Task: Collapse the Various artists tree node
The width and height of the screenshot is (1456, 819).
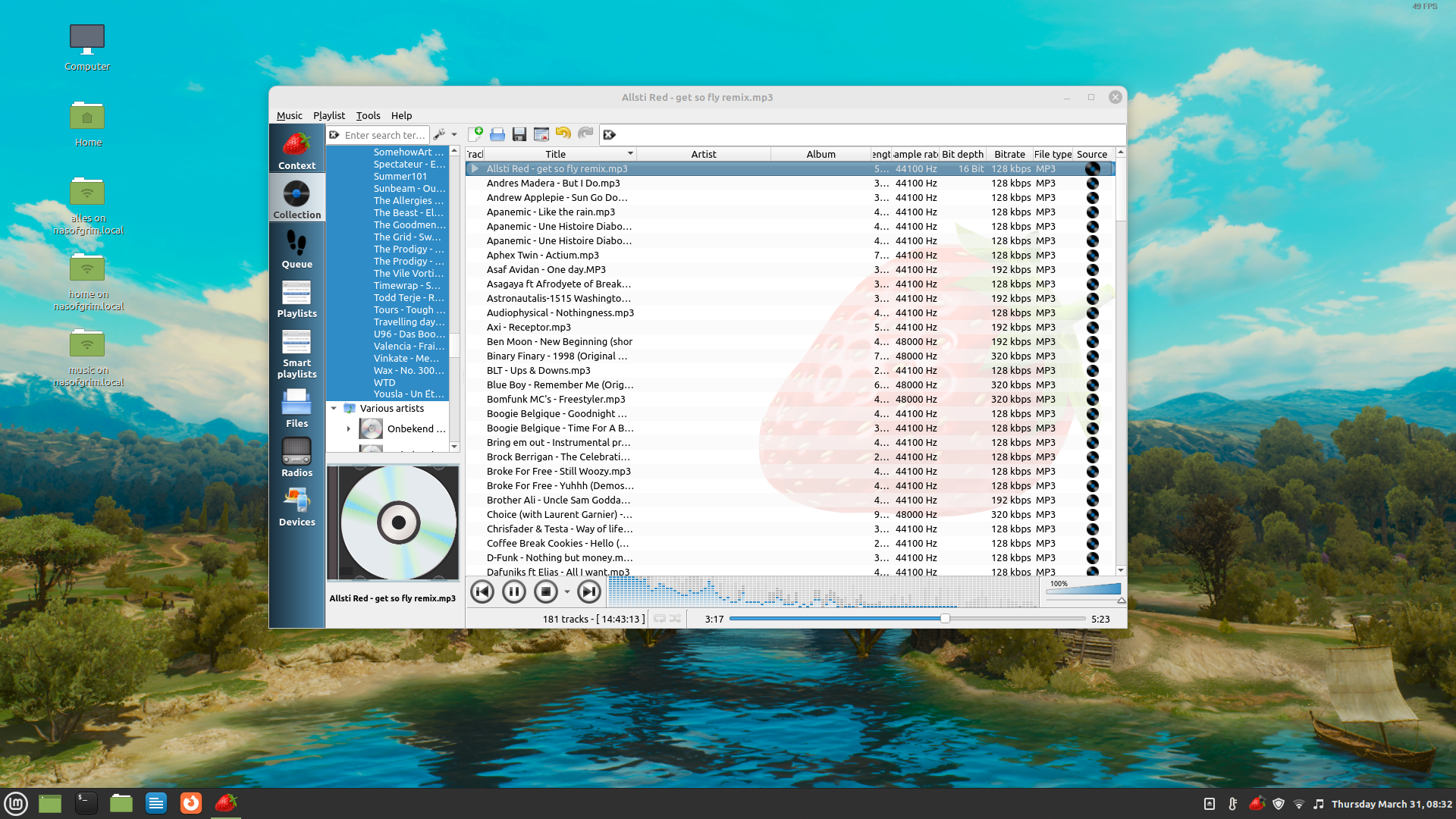Action: 334,408
